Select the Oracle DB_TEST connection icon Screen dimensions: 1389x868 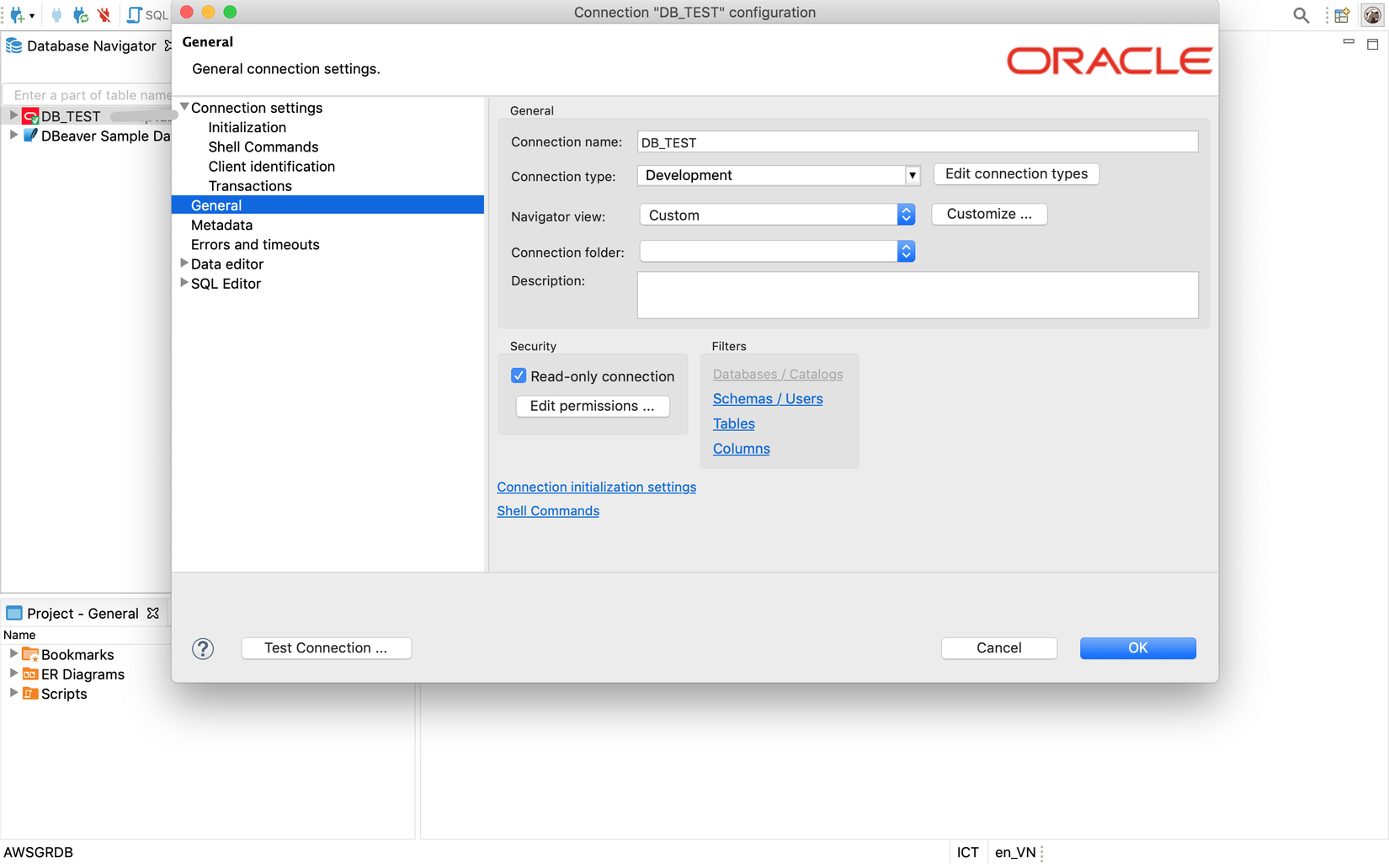point(31,116)
